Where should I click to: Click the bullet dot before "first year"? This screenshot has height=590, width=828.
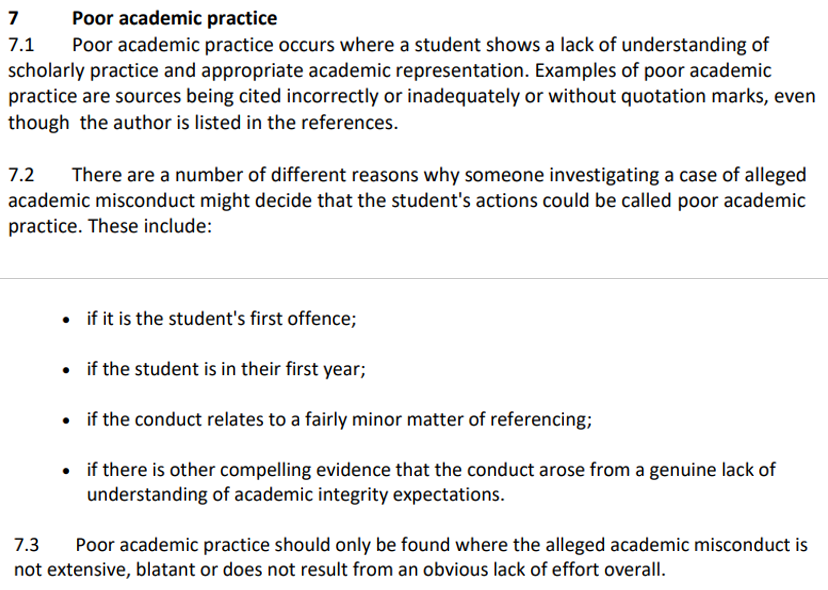point(65,370)
